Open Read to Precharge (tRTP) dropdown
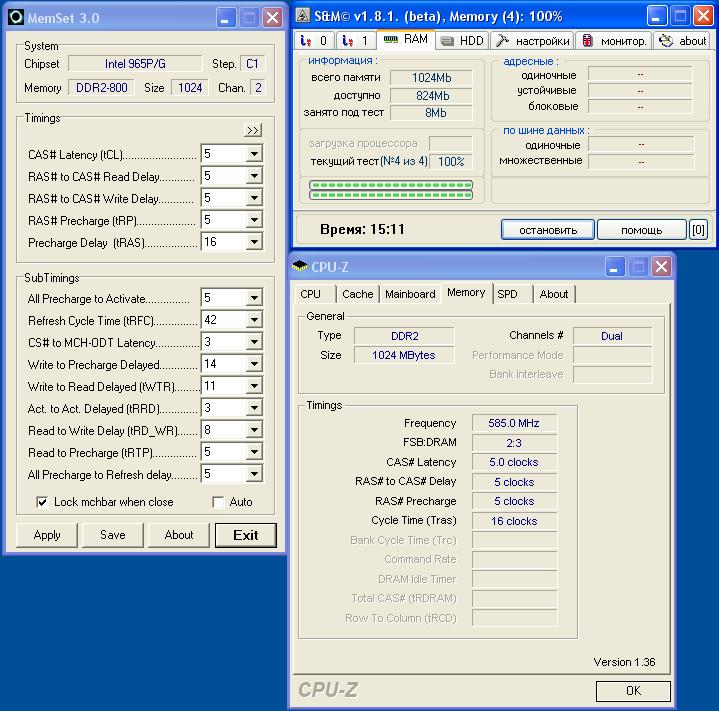 [254, 452]
